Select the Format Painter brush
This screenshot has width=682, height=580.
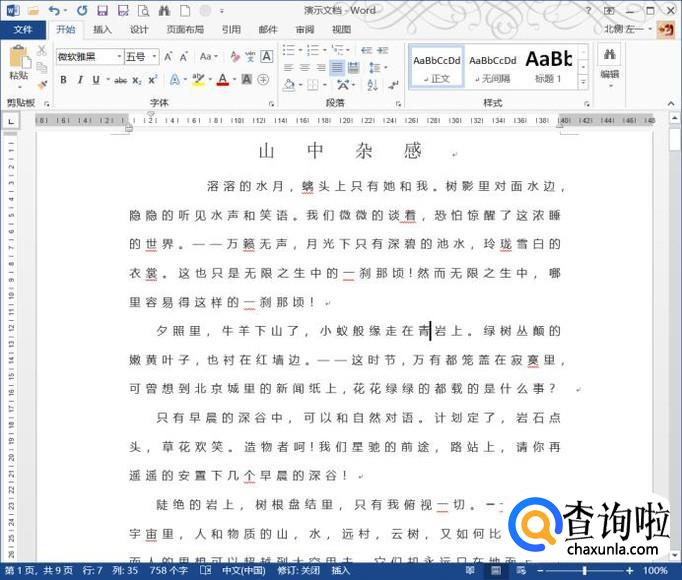42,84
